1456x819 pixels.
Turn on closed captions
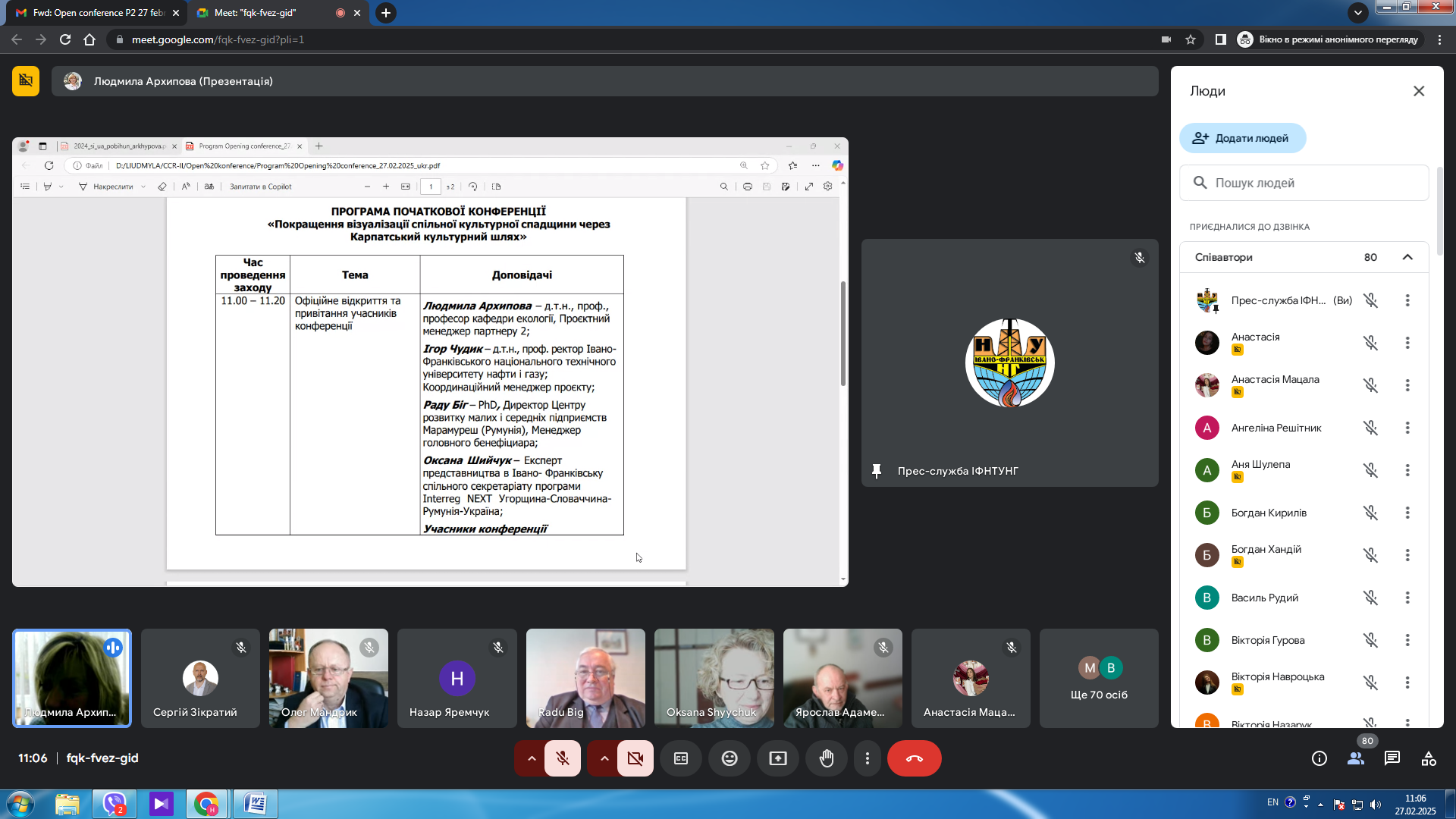[x=681, y=758]
